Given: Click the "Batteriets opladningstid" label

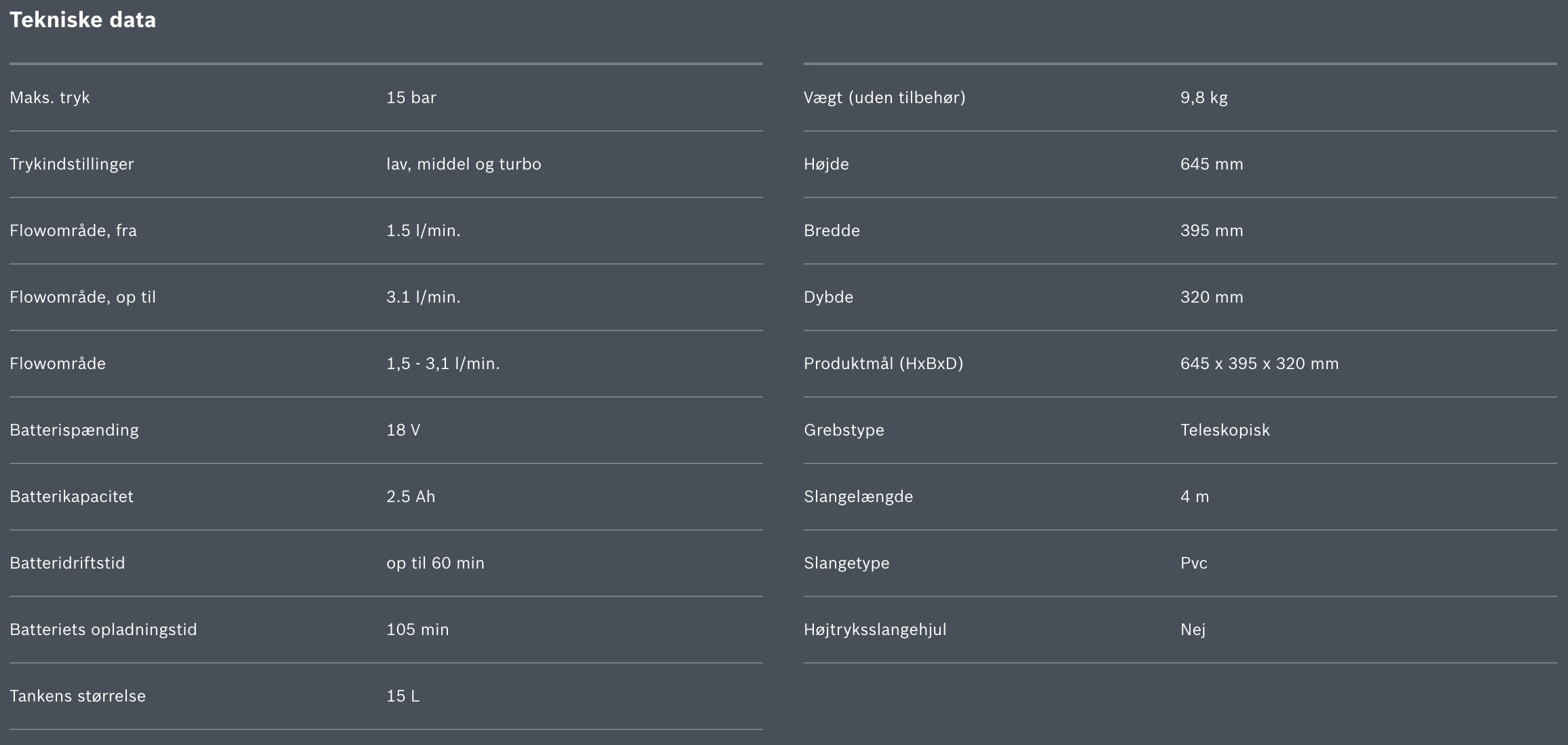Looking at the screenshot, I should pos(103,630).
